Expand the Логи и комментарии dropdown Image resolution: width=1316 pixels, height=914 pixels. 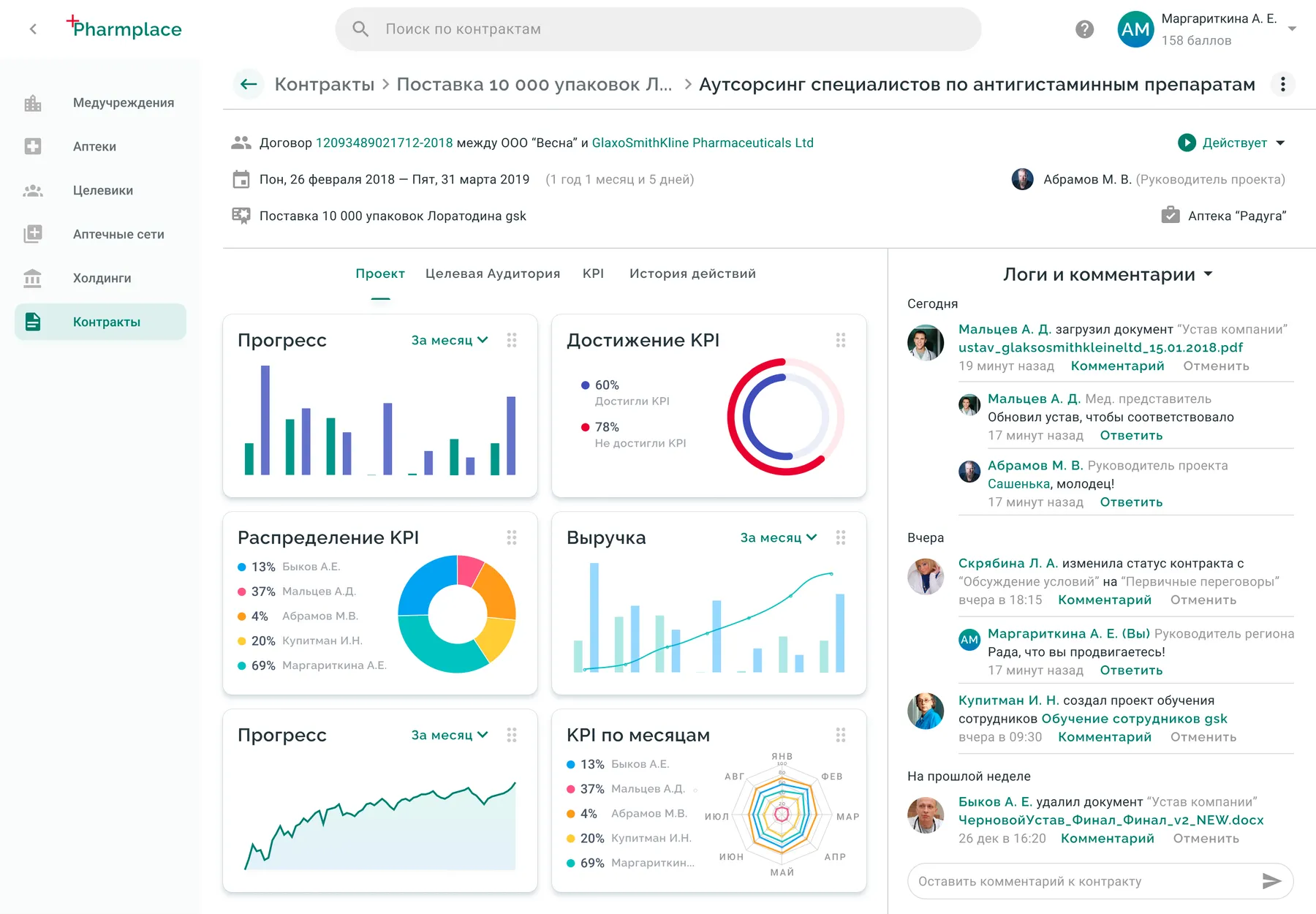pyautogui.click(x=1108, y=274)
